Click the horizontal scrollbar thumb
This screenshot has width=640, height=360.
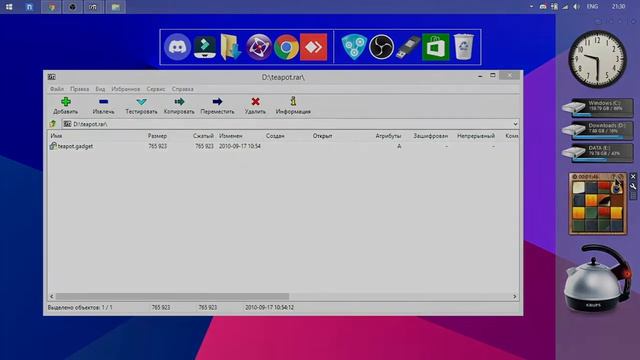[172, 296]
